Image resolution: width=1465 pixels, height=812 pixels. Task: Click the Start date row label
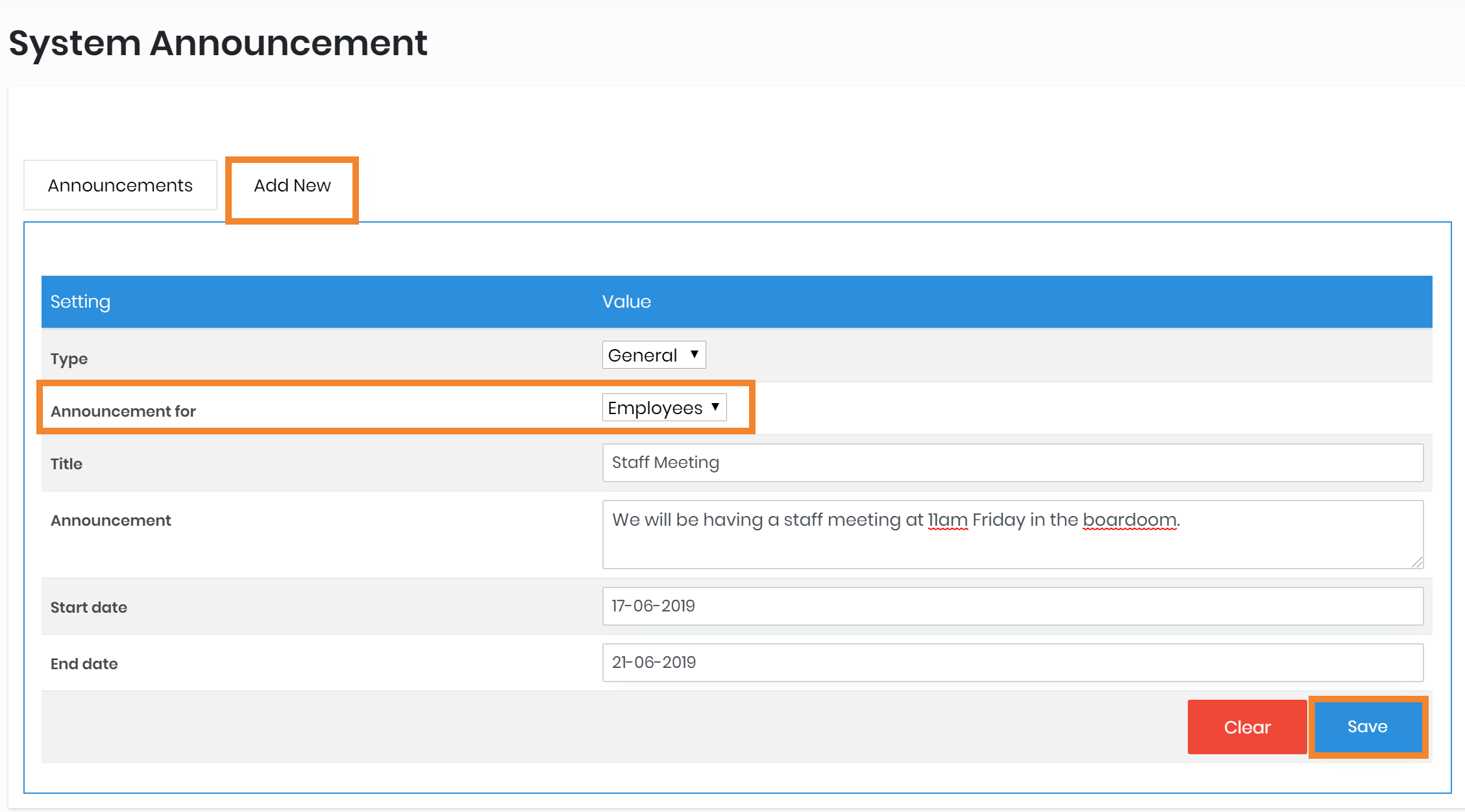[x=89, y=608]
